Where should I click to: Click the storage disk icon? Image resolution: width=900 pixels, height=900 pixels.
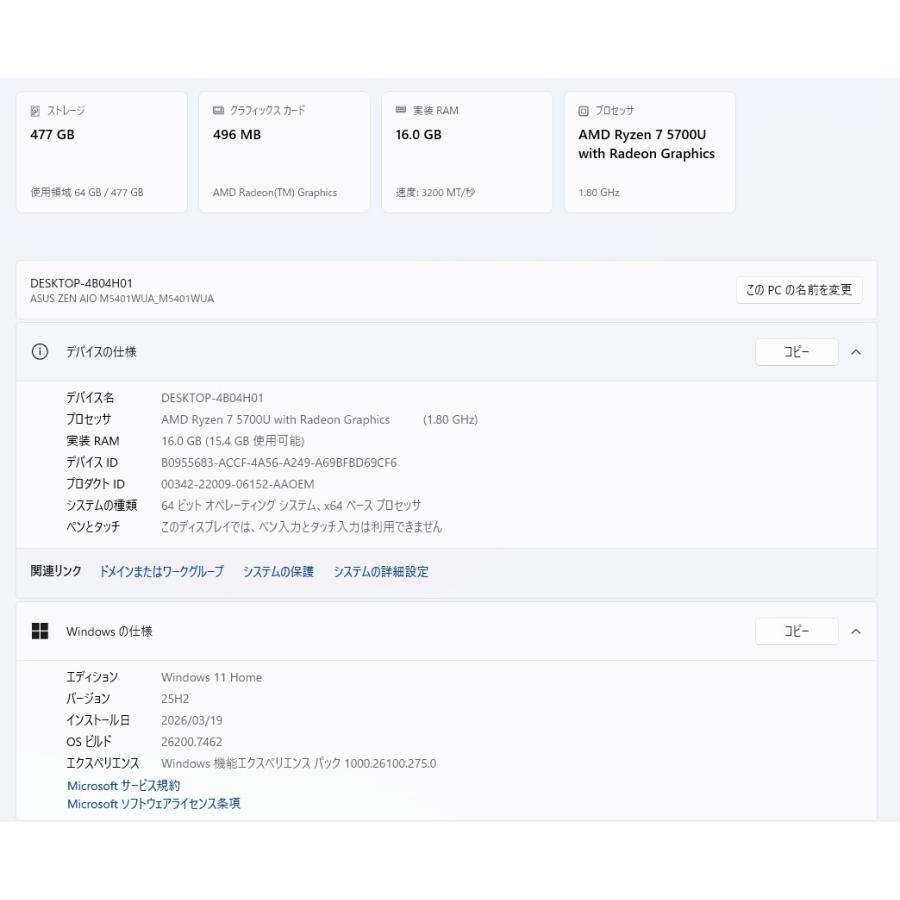tap(35, 111)
